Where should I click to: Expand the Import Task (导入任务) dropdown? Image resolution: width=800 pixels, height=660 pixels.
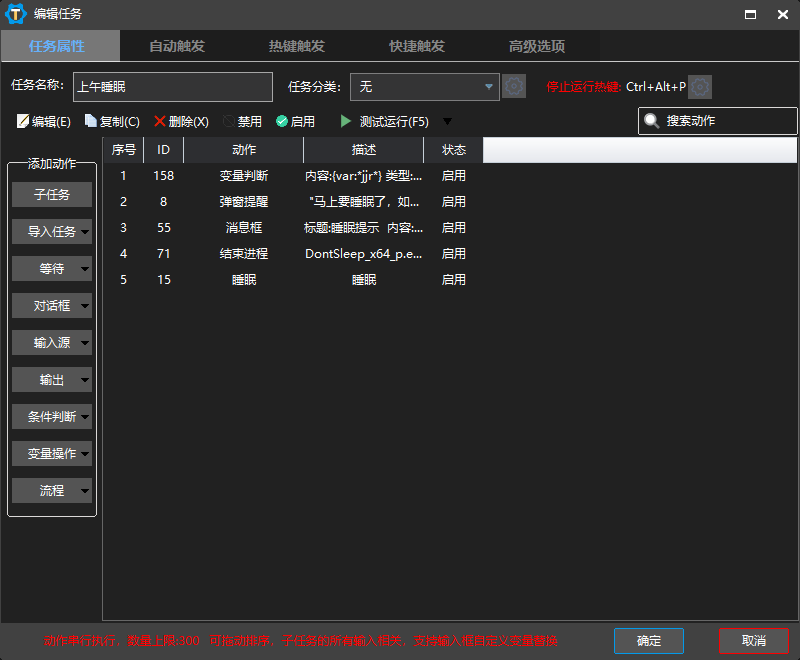tap(85, 232)
